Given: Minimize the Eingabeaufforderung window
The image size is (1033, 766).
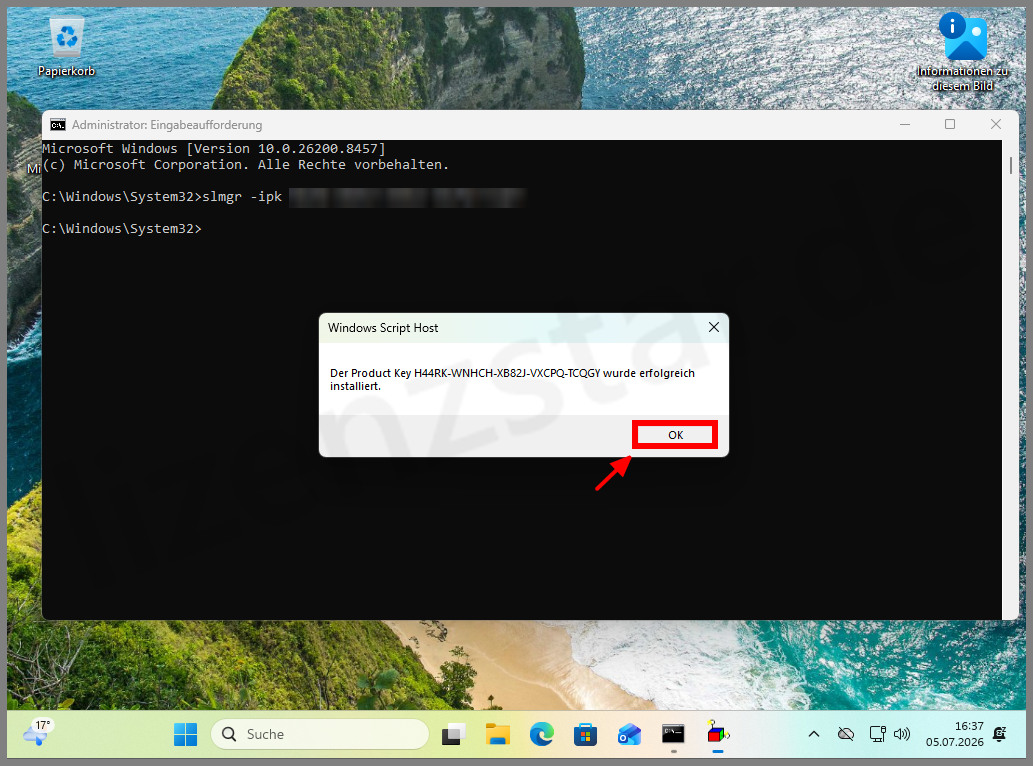Looking at the screenshot, I should pos(905,124).
